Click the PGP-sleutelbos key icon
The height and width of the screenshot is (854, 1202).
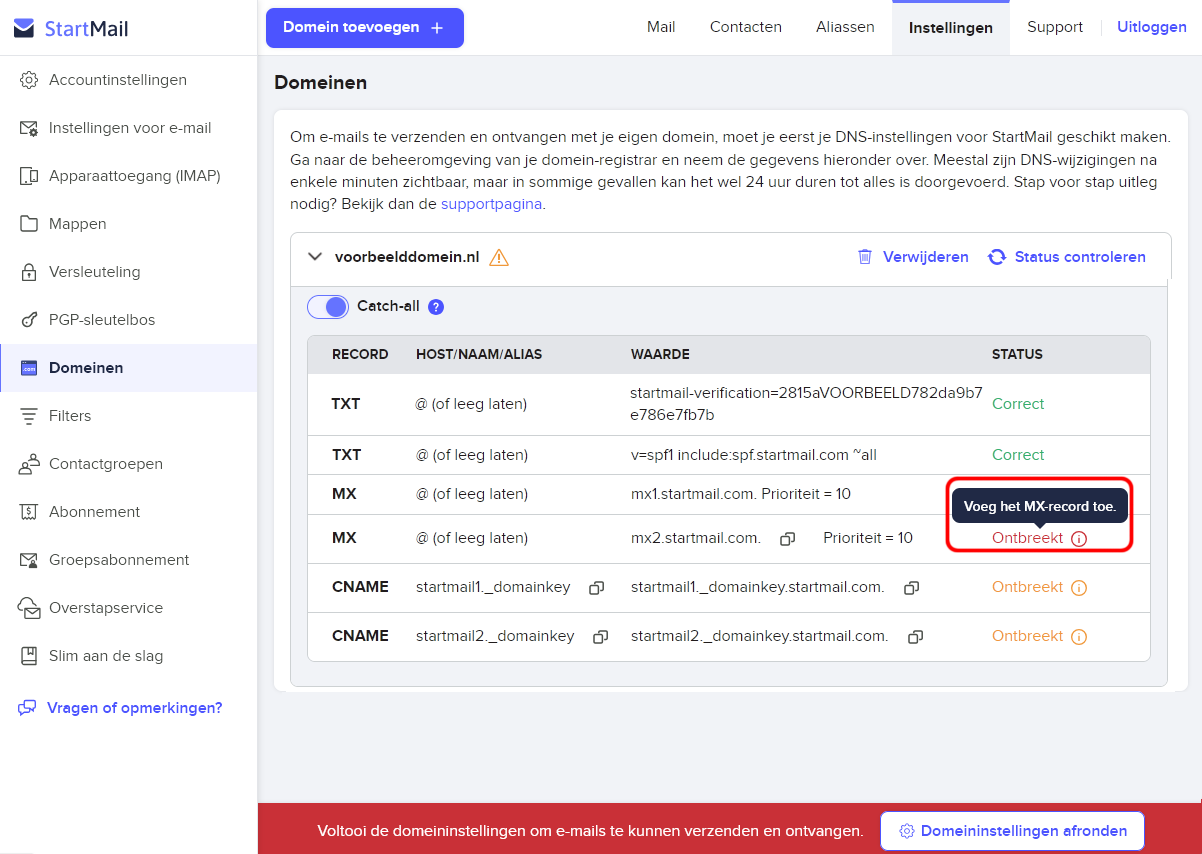(x=29, y=320)
